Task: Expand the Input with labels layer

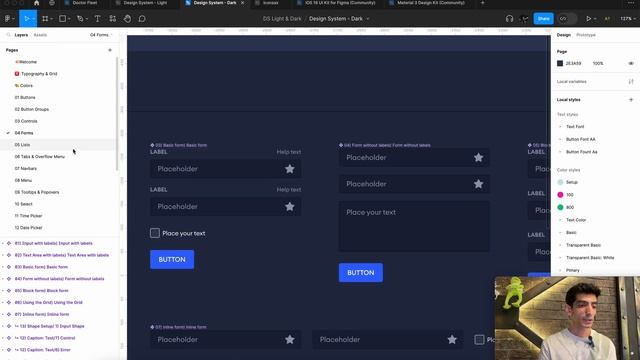Action: pyautogui.click(x=3, y=243)
